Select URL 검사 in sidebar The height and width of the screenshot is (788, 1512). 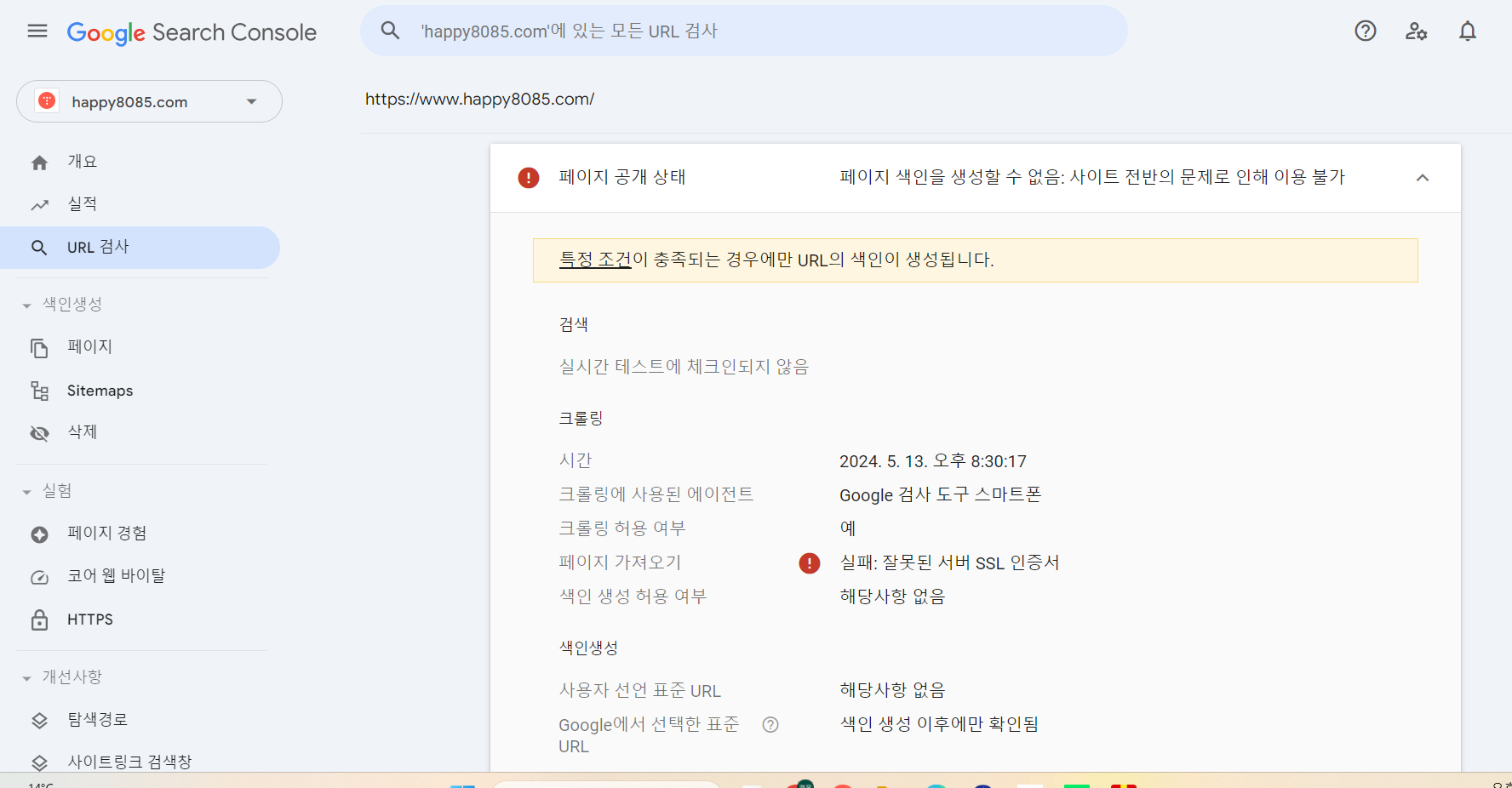pyautogui.click(x=140, y=248)
